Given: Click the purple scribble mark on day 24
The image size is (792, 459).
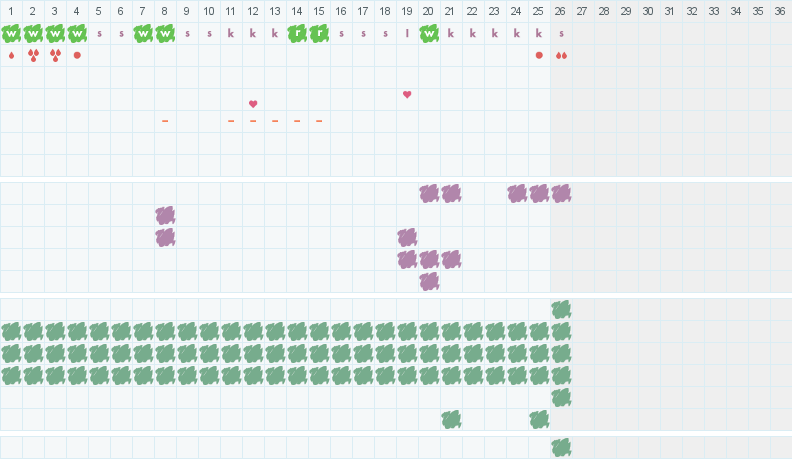Looking at the screenshot, I should pos(517,193).
